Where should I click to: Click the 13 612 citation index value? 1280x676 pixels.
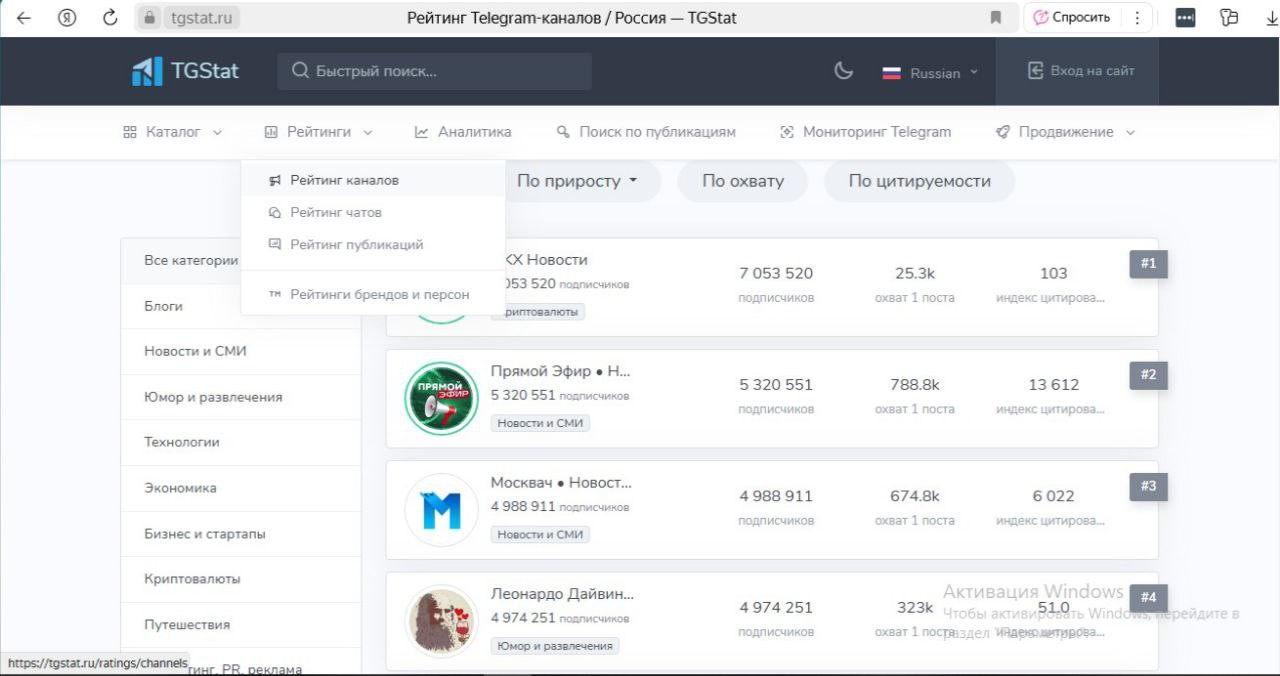(x=1053, y=384)
